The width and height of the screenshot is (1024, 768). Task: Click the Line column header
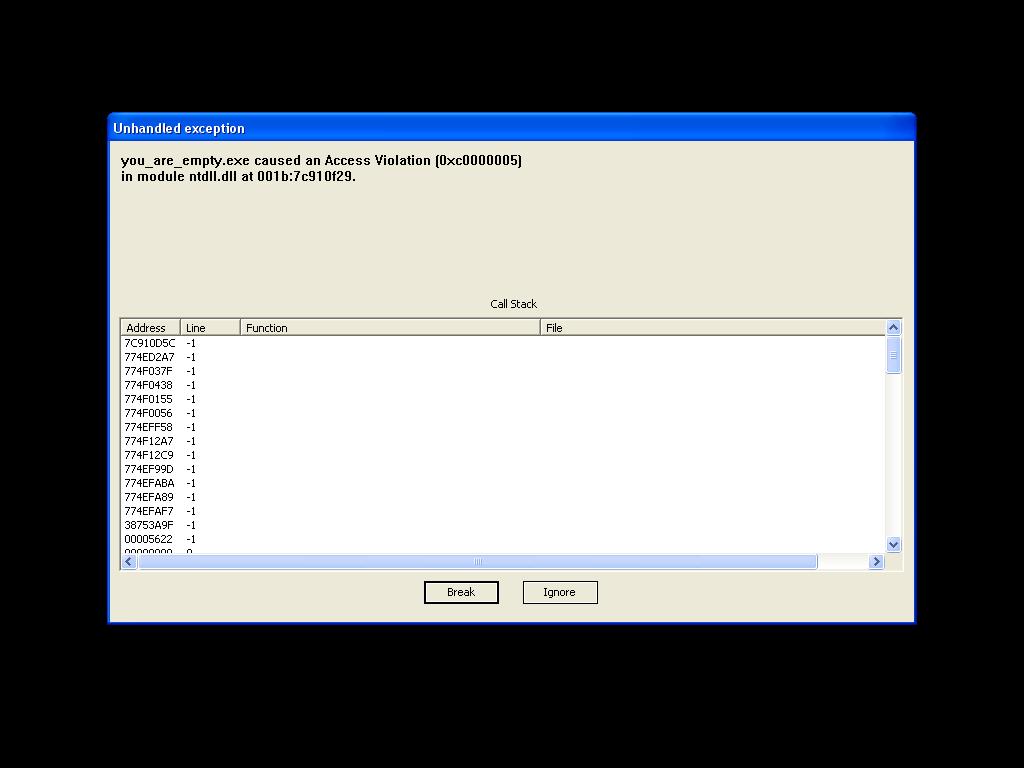click(210, 328)
